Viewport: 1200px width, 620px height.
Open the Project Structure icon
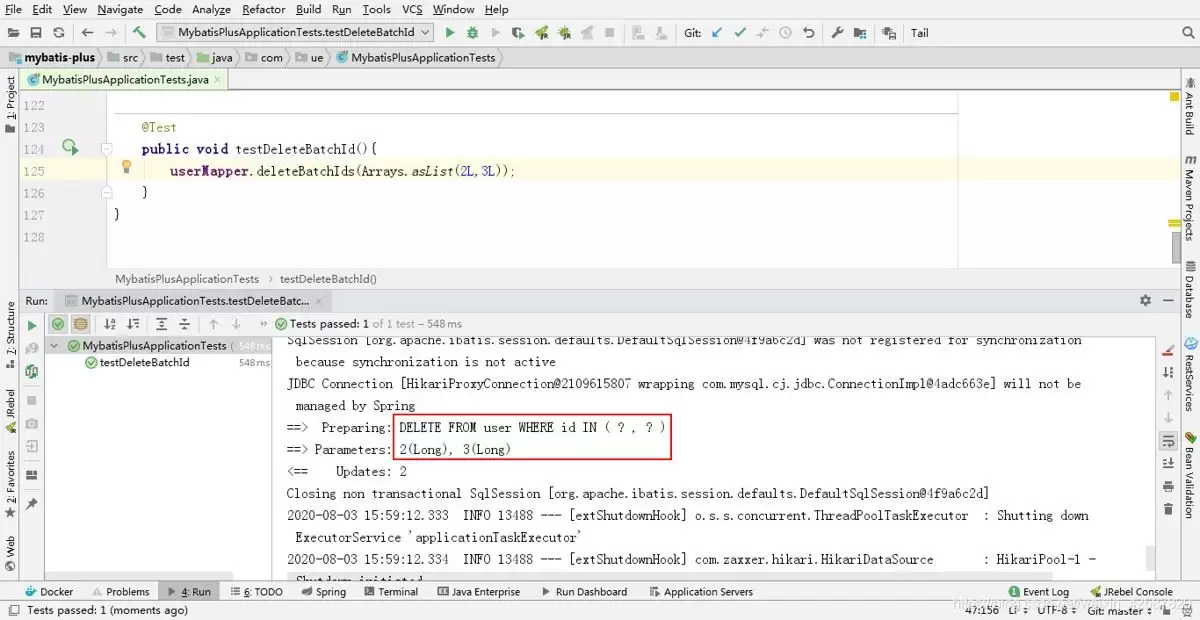click(x=861, y=33)
